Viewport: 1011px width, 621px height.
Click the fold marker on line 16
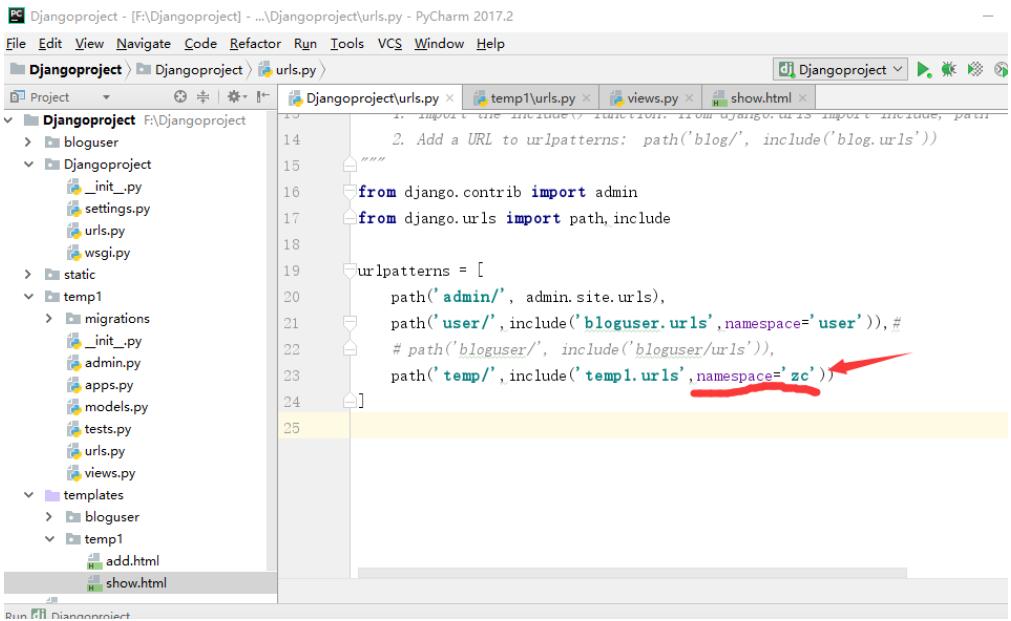[x=349, y=191]
